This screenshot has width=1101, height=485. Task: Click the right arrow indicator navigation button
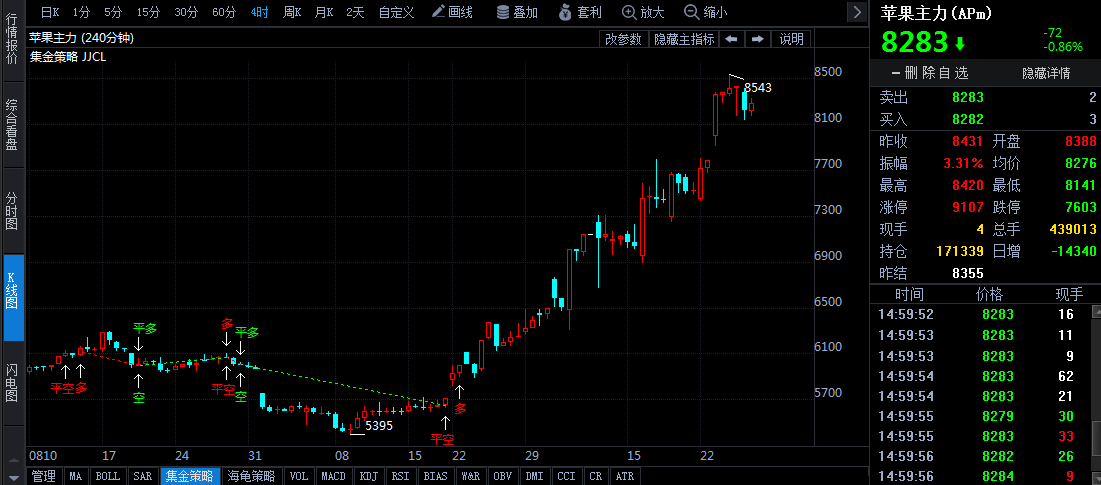[x=757, y=39]
